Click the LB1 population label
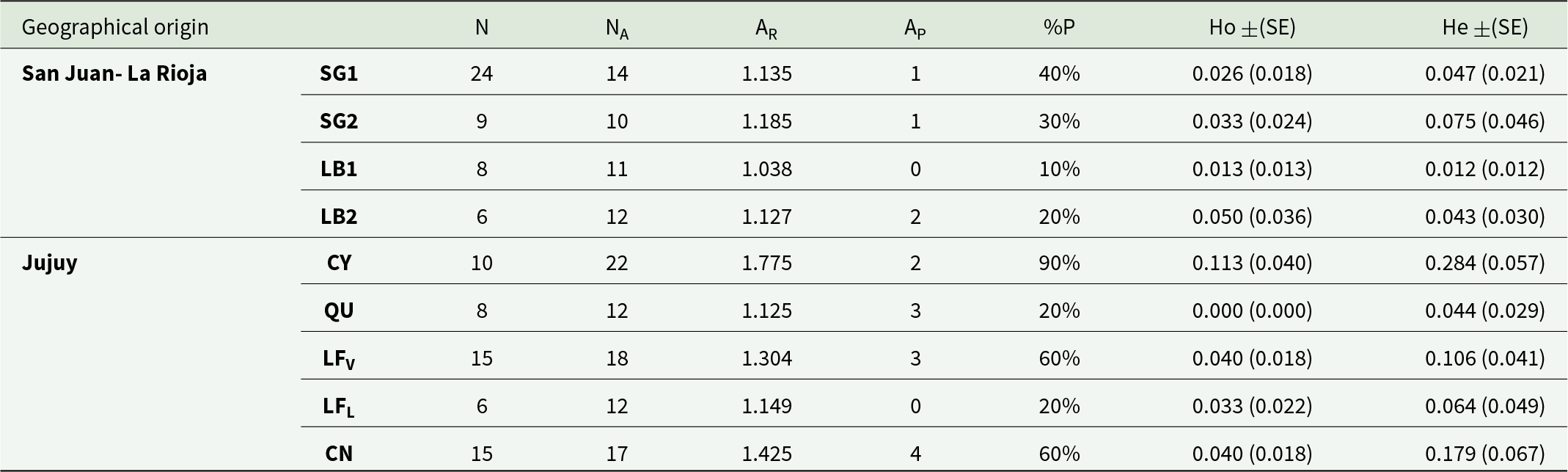The width and height of the screenshot is (1568, 472). coord(339,169)
